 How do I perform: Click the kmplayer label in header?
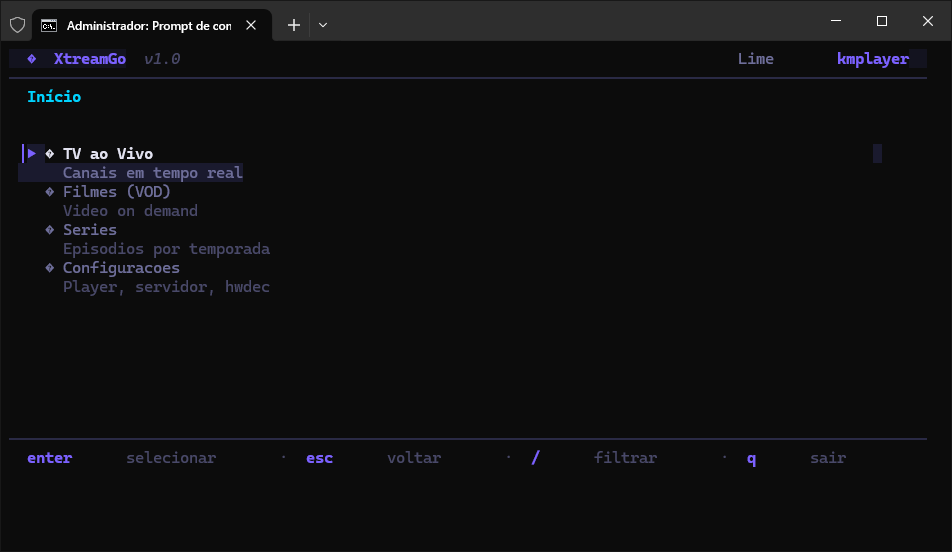[873, 59]
